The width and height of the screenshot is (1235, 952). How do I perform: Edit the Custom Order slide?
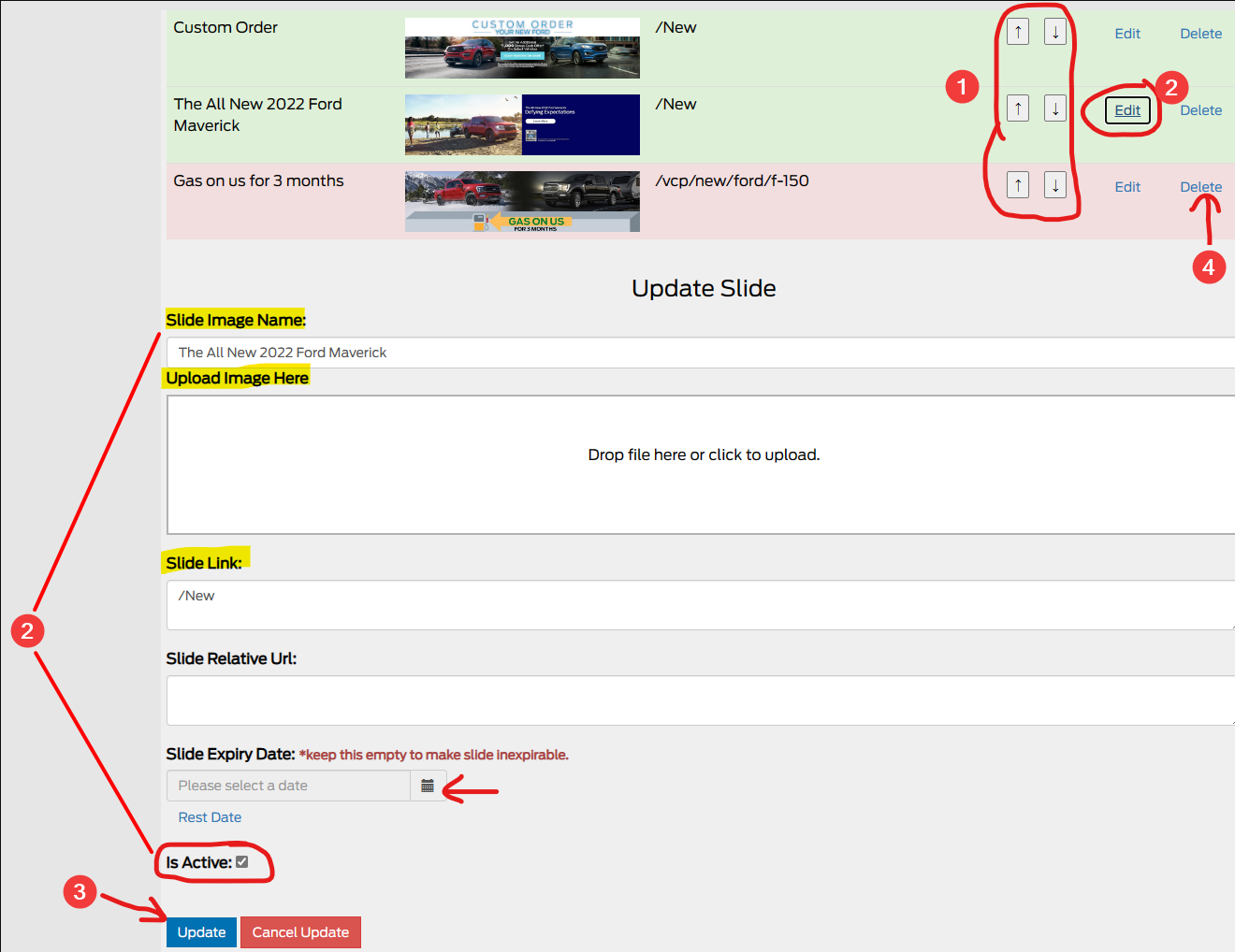(x=1127, y=34)
